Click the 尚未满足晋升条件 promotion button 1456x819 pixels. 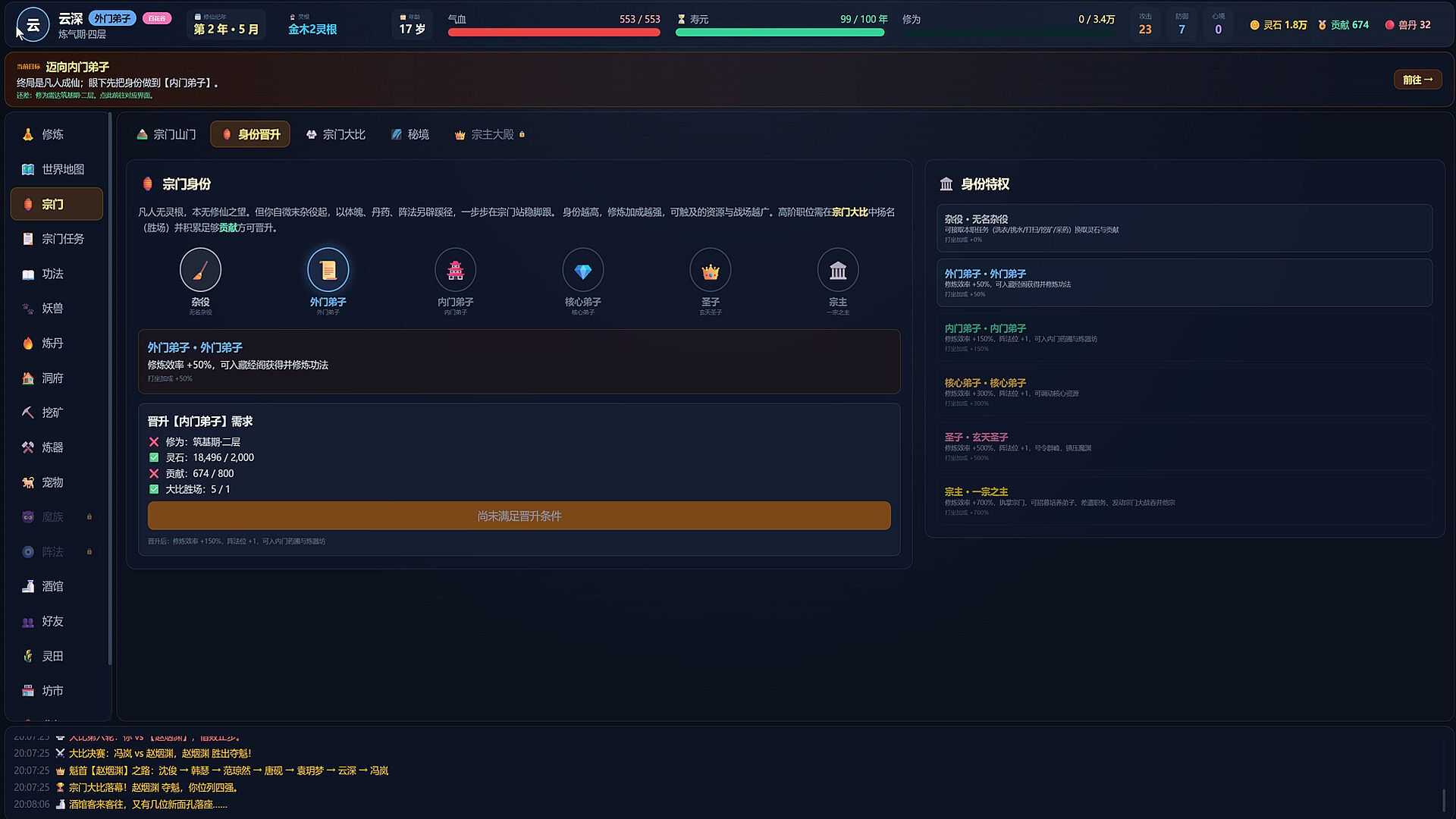coord(519,516)
